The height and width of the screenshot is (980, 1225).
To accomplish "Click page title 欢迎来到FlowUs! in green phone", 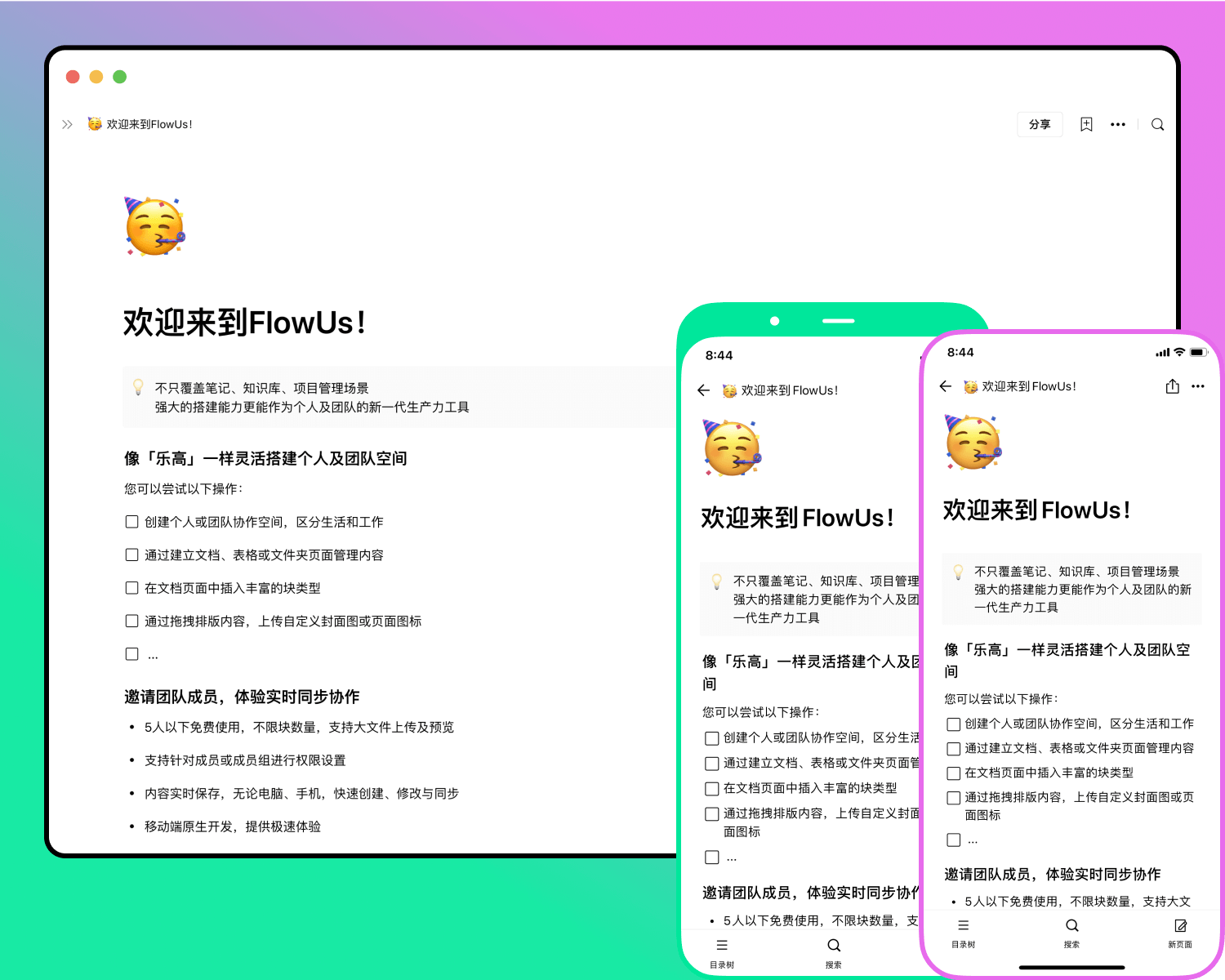I will pos(797,518).
